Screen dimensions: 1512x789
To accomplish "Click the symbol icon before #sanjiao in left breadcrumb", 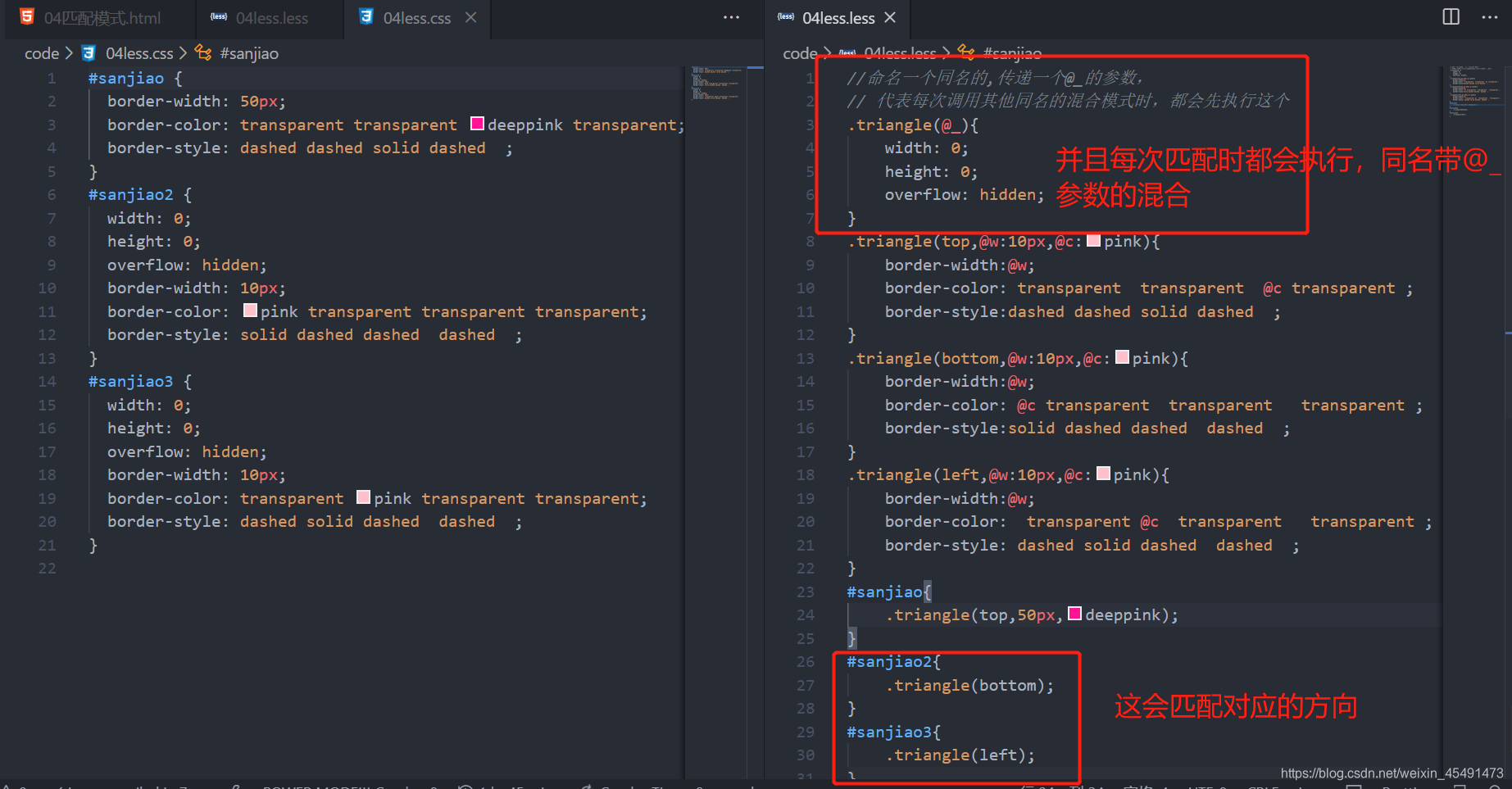I will pyautogui.click(x=203, y=53).
